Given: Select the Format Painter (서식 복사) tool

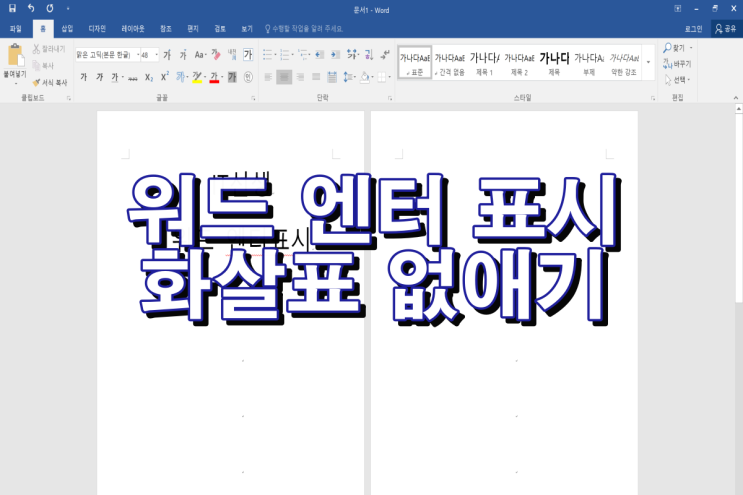Looking at the screenshot, I should click(49, 82).
